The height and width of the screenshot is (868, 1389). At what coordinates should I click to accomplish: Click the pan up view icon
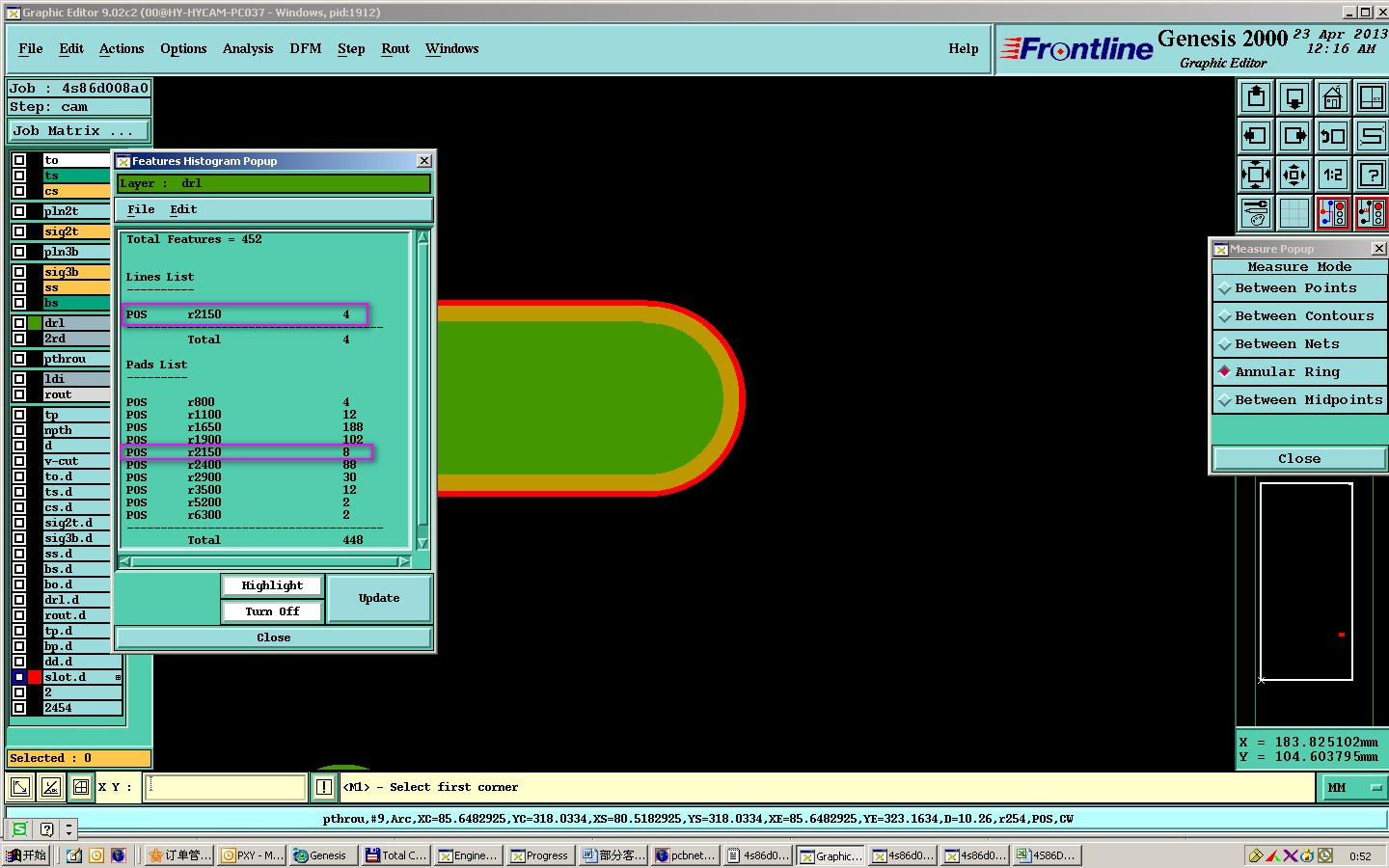click(1256, 97)
